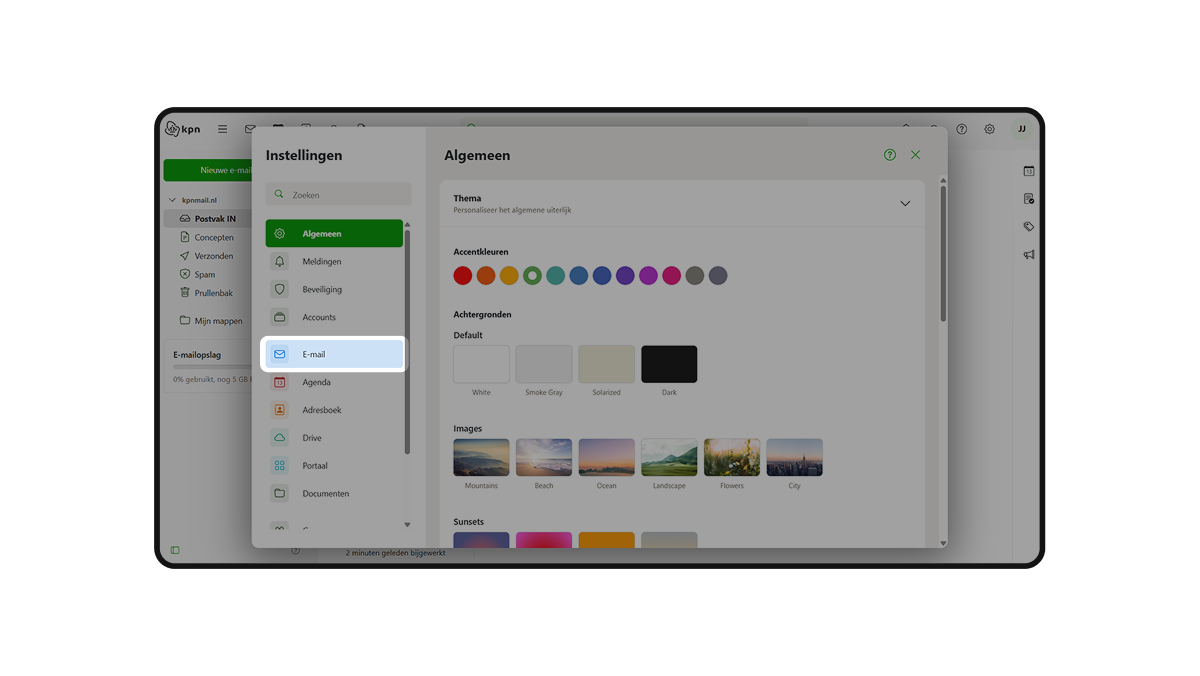Click the Documenten folder icon

pos(280,493)
